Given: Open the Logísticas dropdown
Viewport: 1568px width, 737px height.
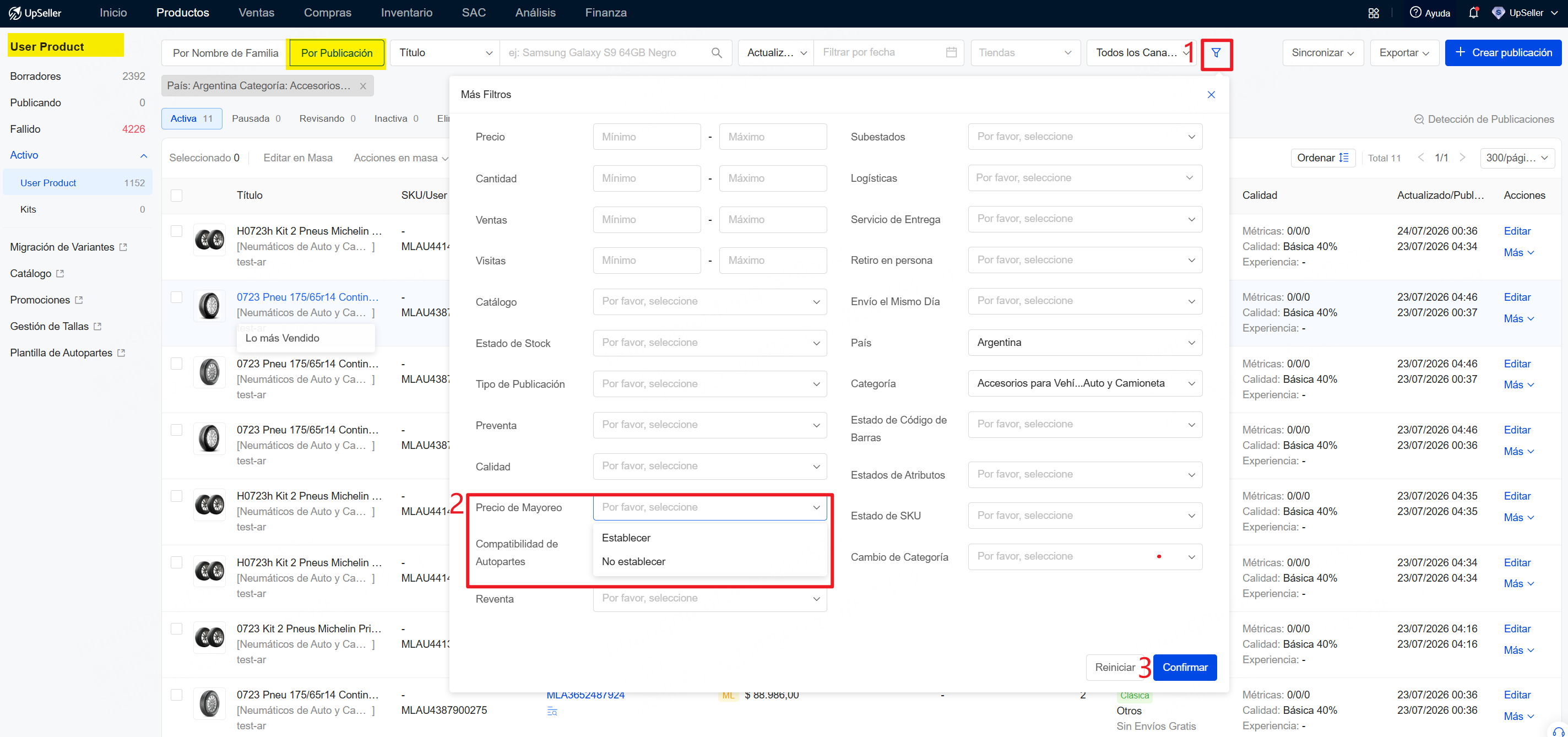Looking at the screenshot, I should 1084,178.
